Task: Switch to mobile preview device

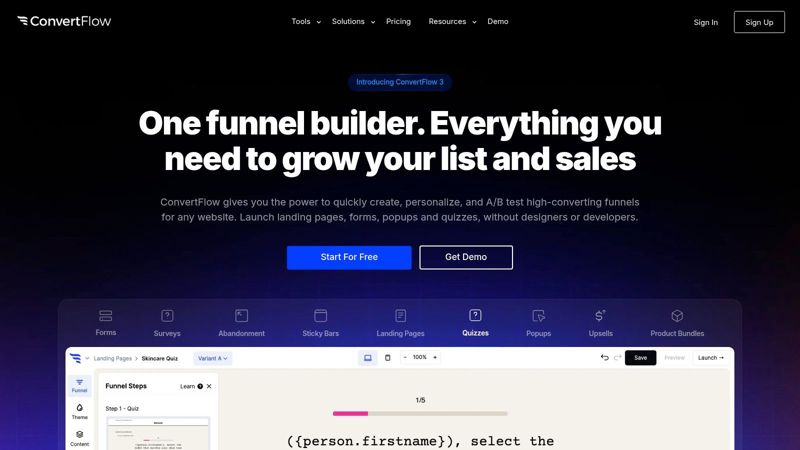Action: click(x=388, y=358)
